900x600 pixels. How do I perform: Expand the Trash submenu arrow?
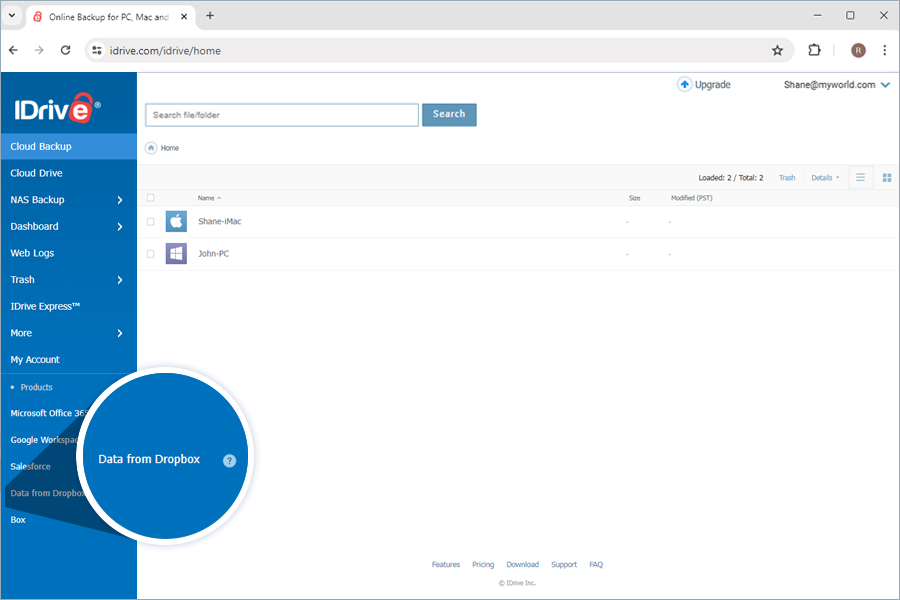(x=119, y=280)
